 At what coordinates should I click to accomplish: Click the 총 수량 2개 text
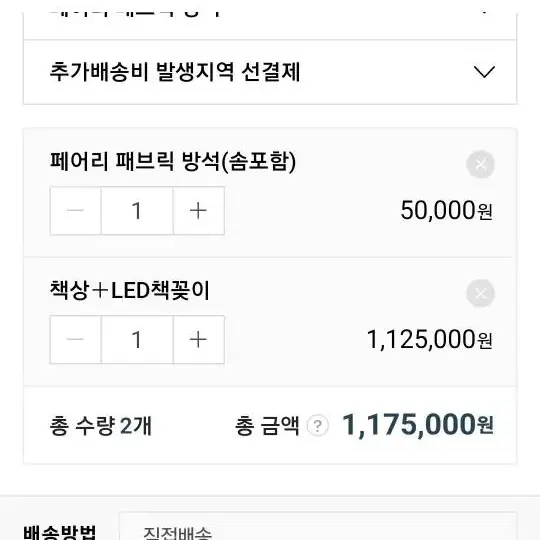(101, 426)
